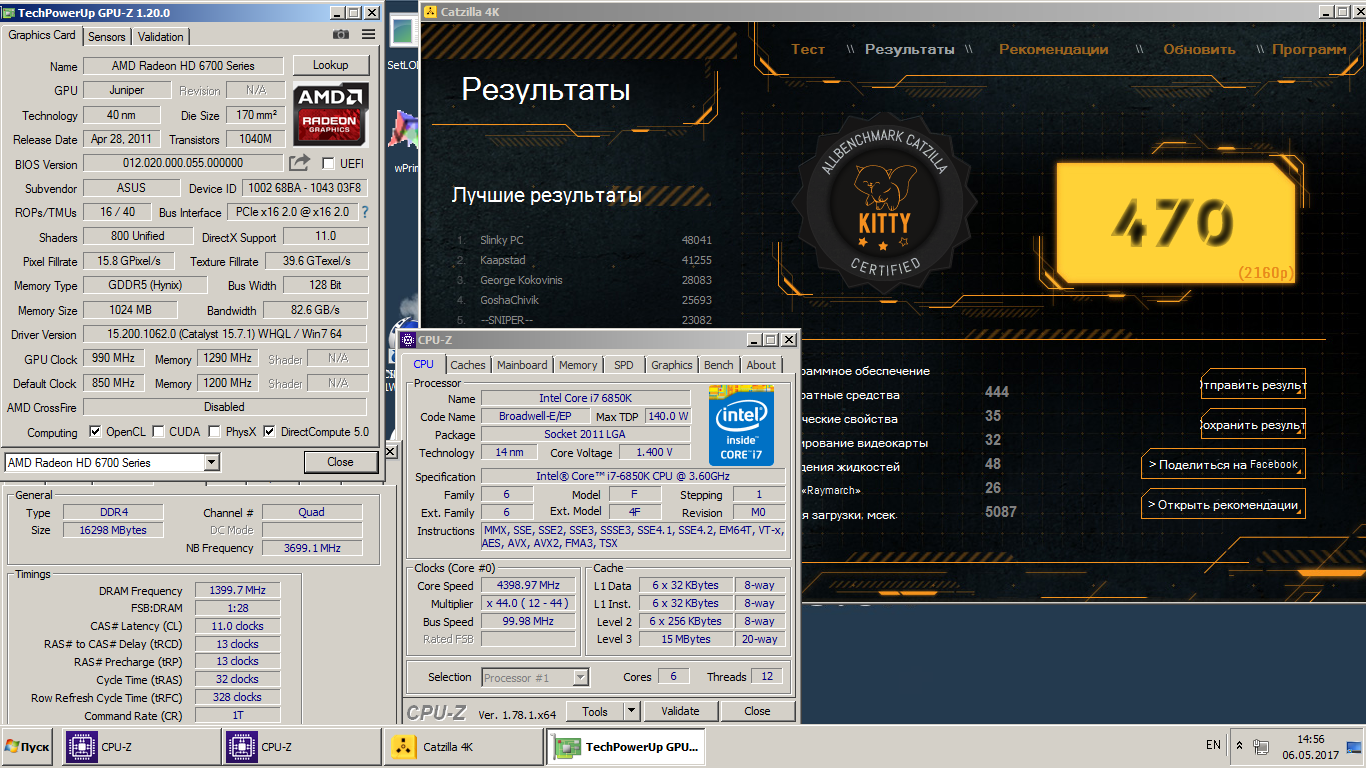The height and width of the screenshot is (768, 1366).
Task: Click the Bus Interface question mark icon
Action: [x=365, y=212]
